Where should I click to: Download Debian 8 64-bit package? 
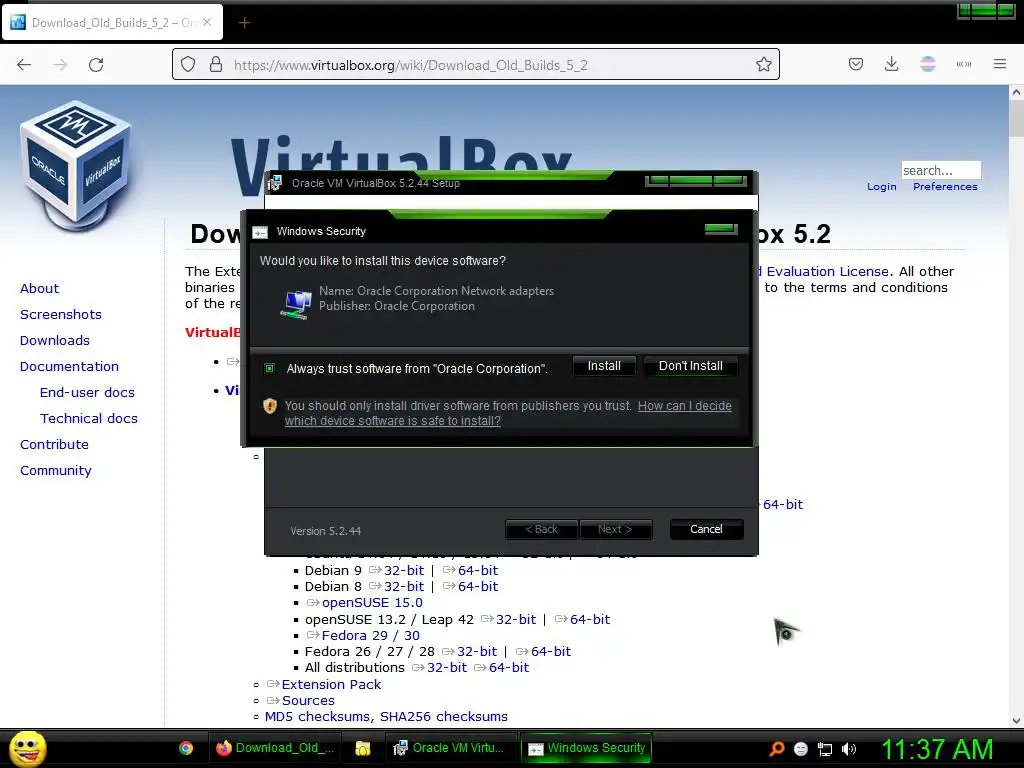478,587
